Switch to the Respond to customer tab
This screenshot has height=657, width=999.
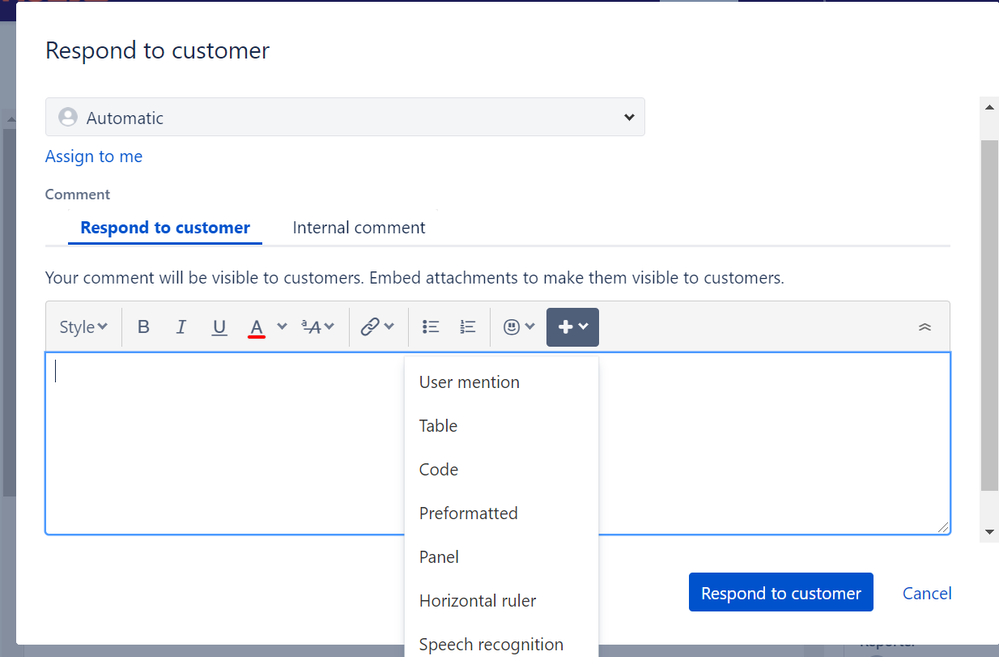[165, 227]
